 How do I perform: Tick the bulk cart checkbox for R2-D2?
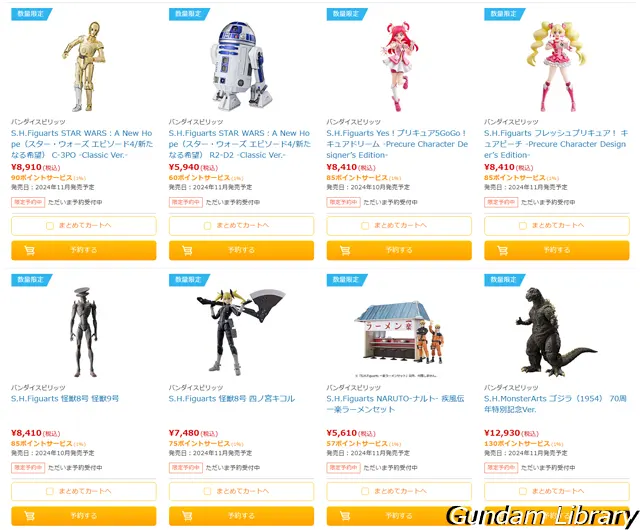[207, 226]
